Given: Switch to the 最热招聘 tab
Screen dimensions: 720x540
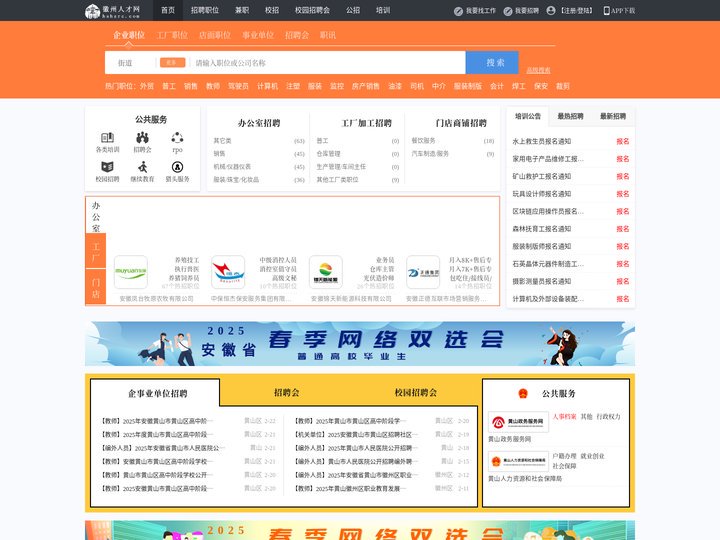Looking at the screenshot, I should pyautogui.click(x=570, y=116).
